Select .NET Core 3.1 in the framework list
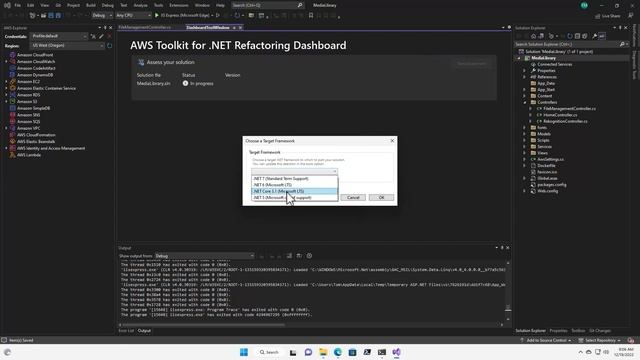 pyautogui.click(x=295, y=191)
